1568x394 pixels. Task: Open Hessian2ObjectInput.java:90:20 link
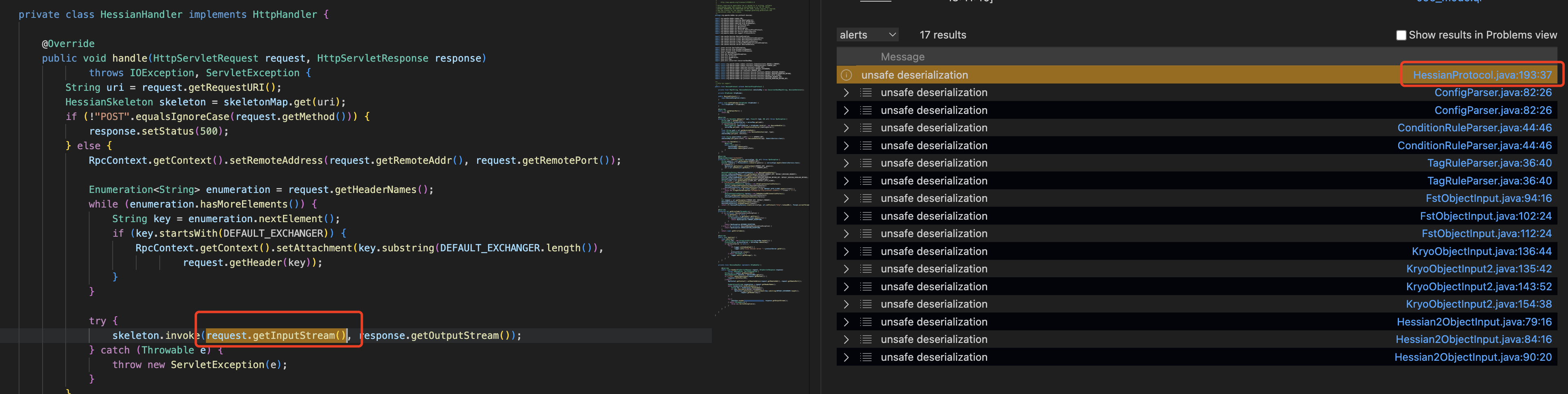click(x=1473, y=358)
